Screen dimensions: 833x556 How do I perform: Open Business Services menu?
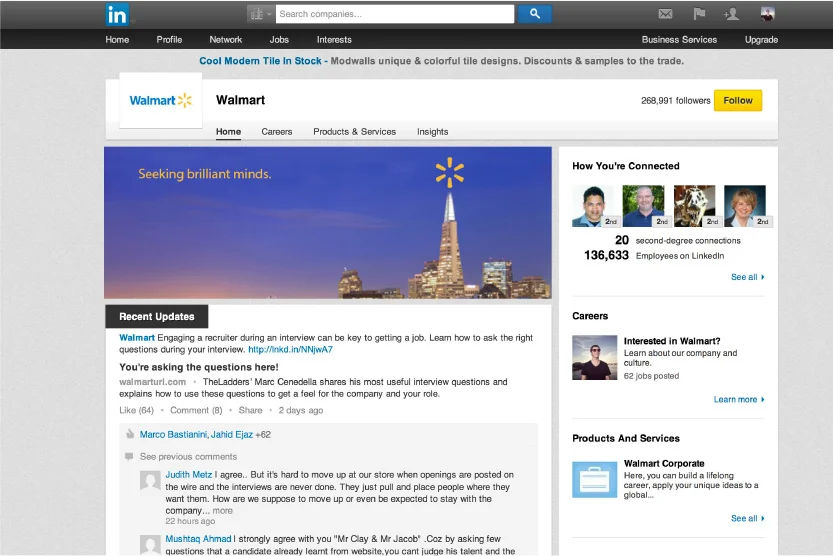coord(679,40)
